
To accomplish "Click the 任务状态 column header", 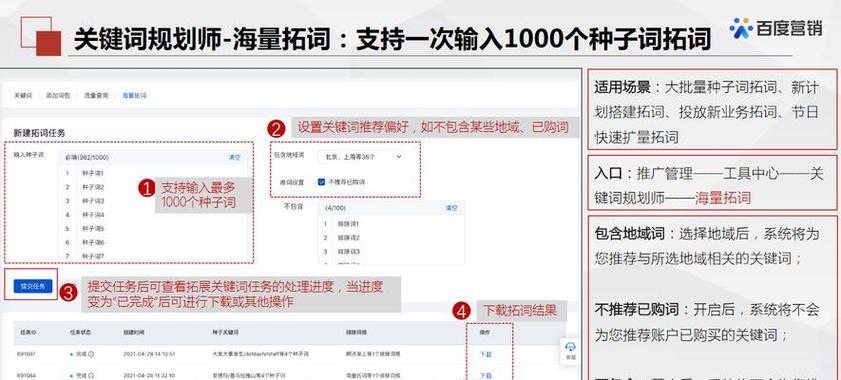I will point(79,333).
